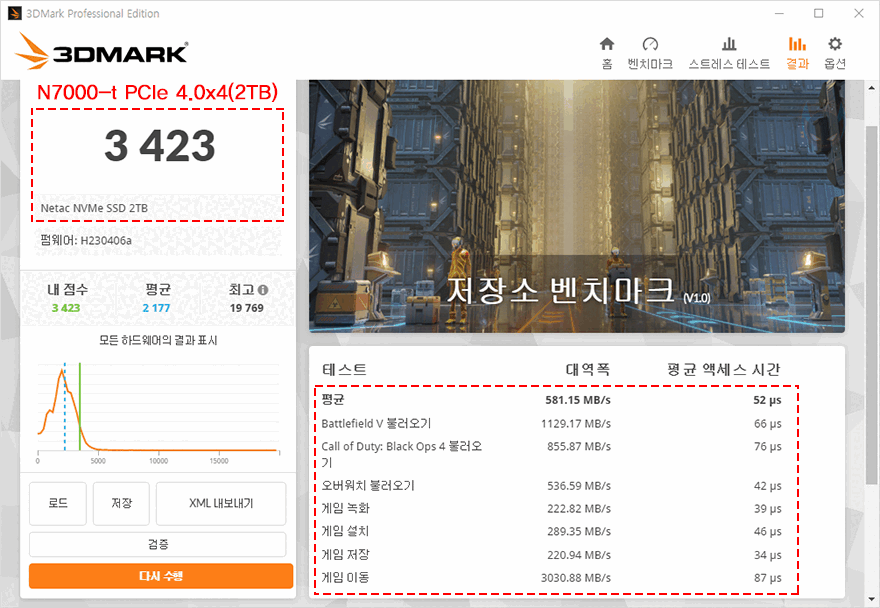The height and width of the screenshot is (608, 880).
Task: Click the vertical scrollbar thumb at right
Action: click(x=871, y=303)
